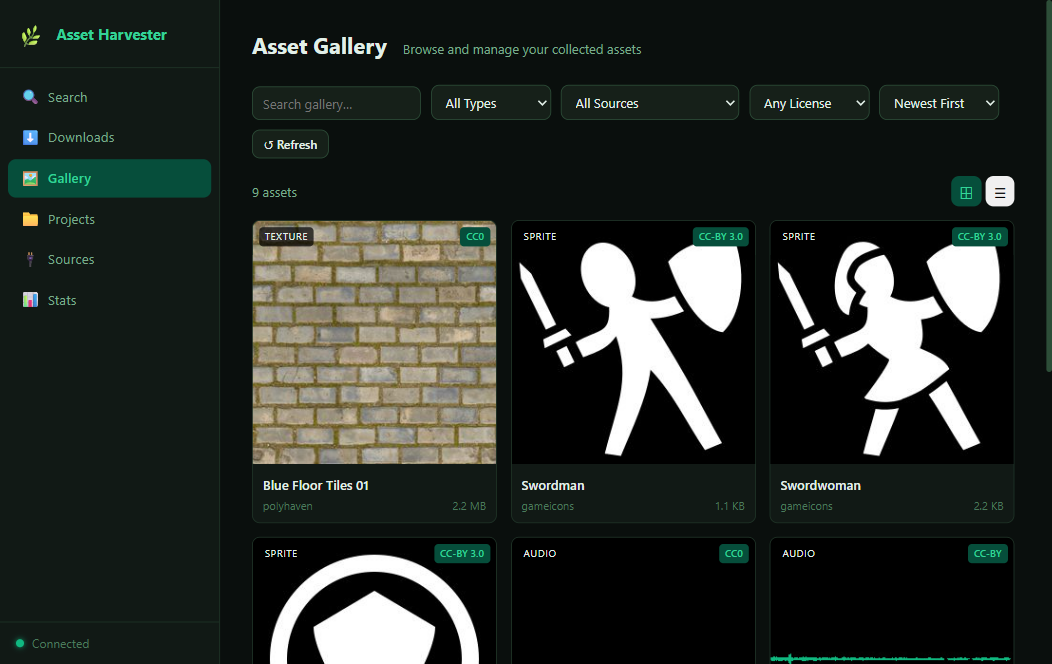This screenshot has height=664, width=1052.
Task: Focus the Search gallery input field
Action: [x=336, y=103]
